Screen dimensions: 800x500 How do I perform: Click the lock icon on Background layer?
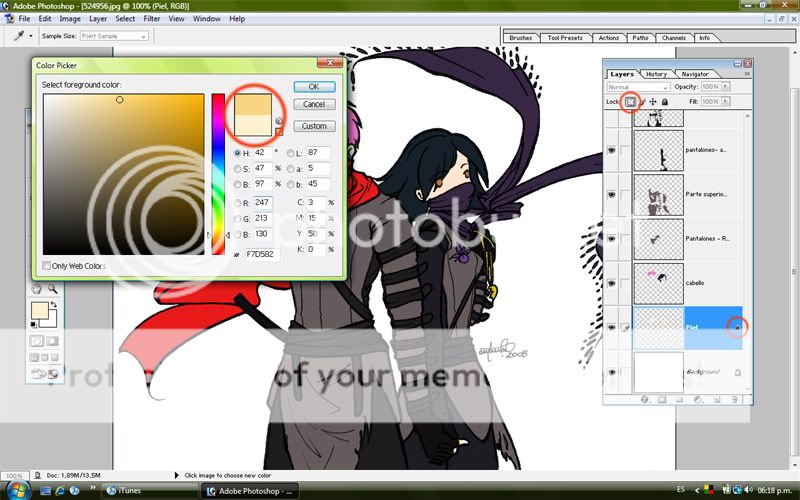pyautogui.click(x=738, y=373)
